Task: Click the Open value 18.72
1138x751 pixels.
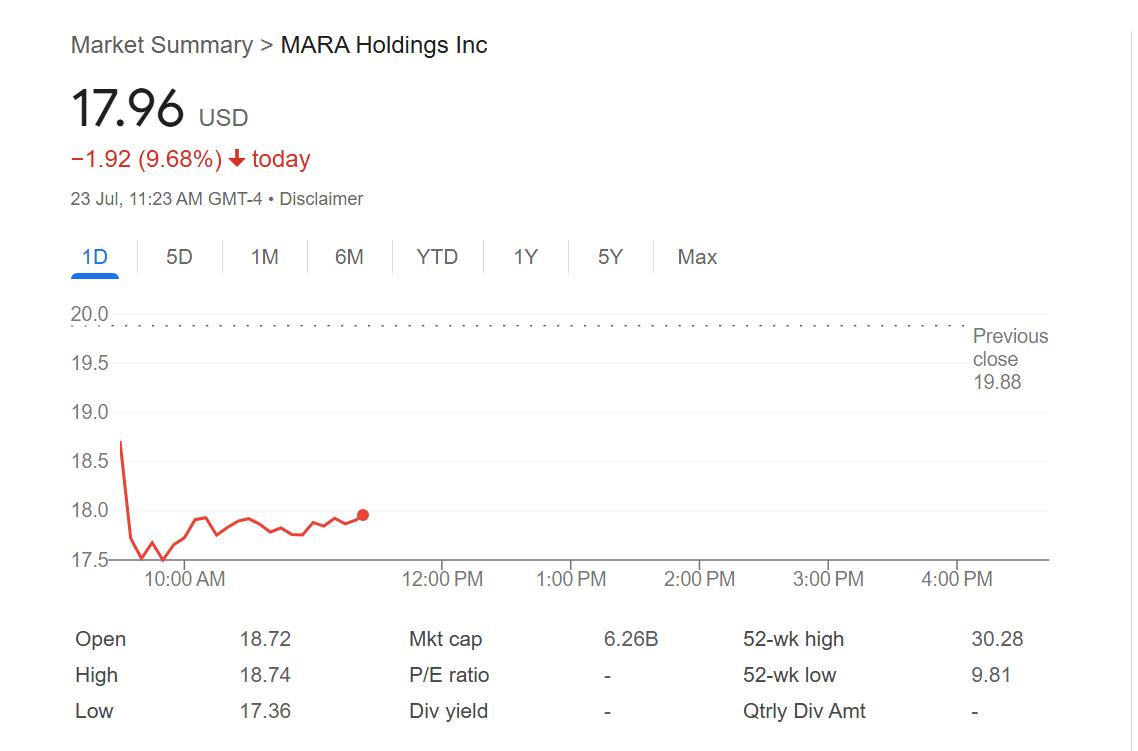Action: (x=265, y=639)
